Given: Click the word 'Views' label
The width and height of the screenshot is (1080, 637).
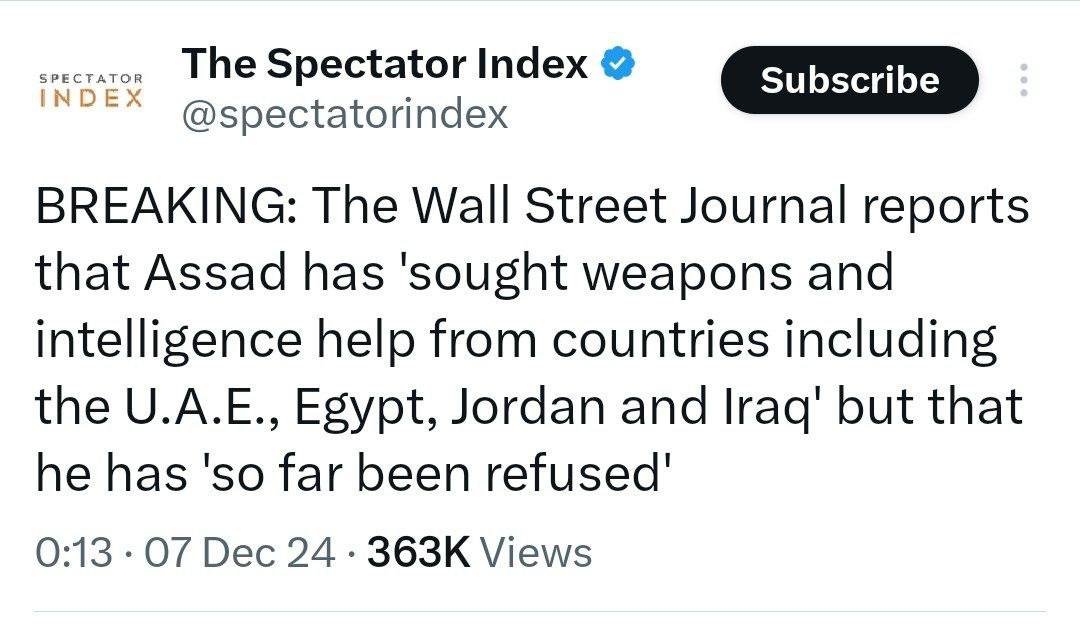Looking at the screenshot, I should coord(536,552).
